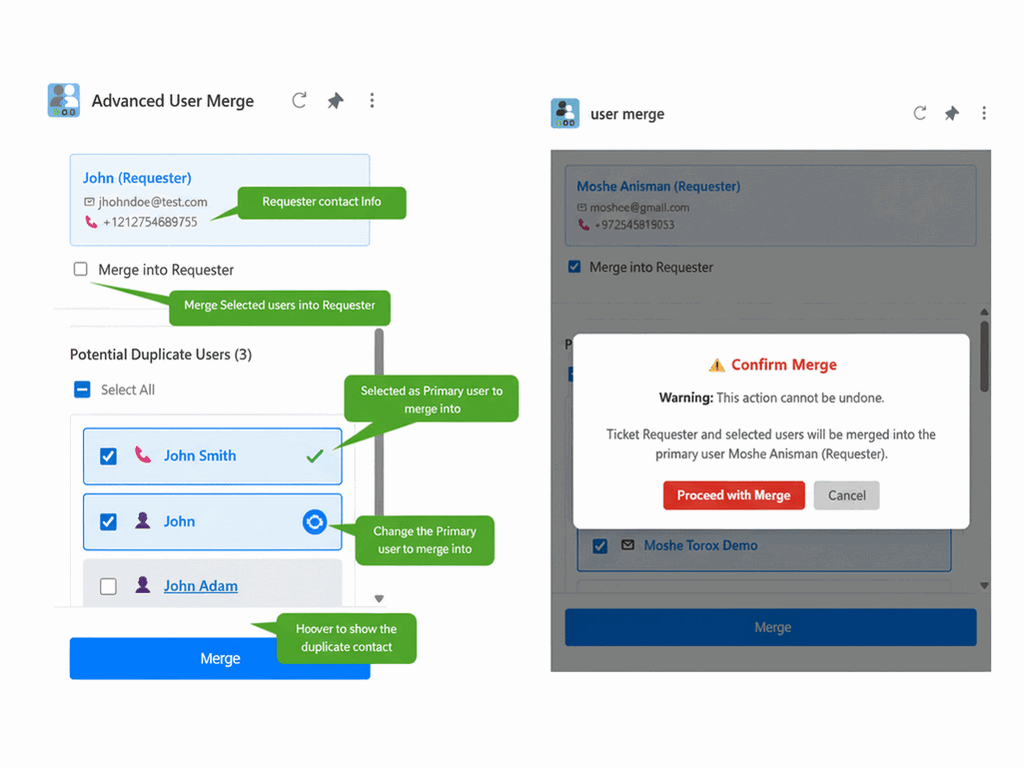Click the user merge app logo icon

tap(565, 113)
